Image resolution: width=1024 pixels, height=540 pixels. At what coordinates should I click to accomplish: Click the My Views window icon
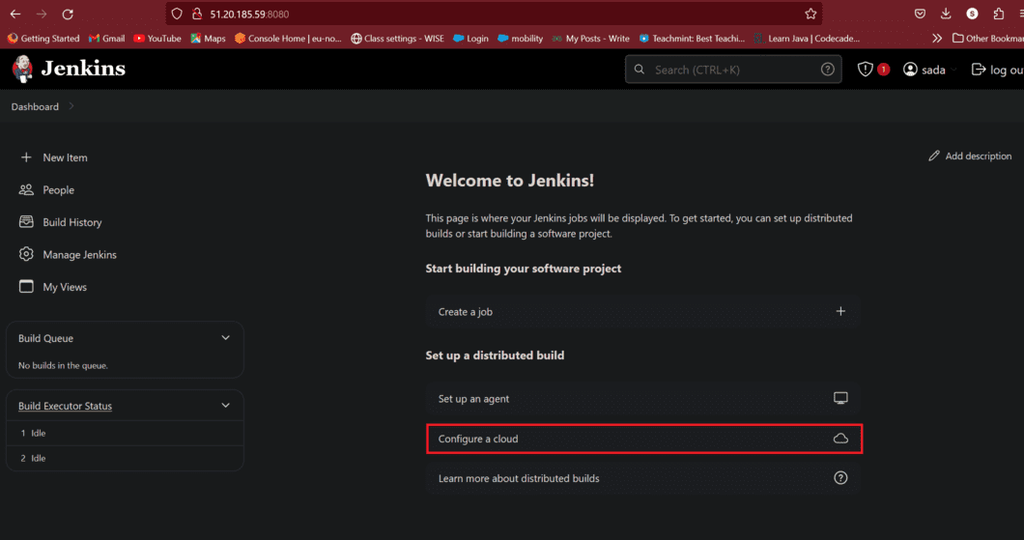tap(26, 287)
